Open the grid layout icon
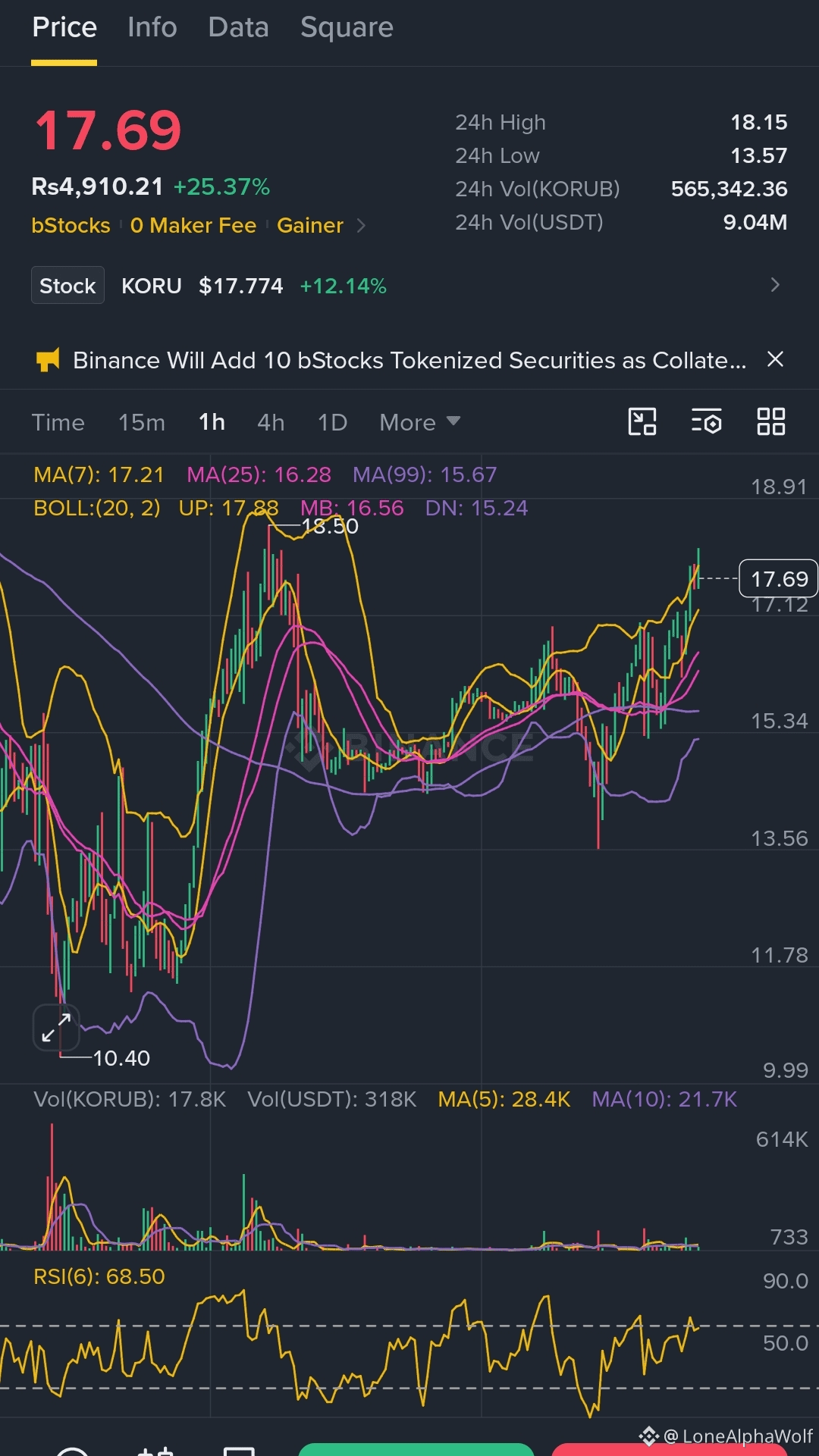 click(771, 421)
